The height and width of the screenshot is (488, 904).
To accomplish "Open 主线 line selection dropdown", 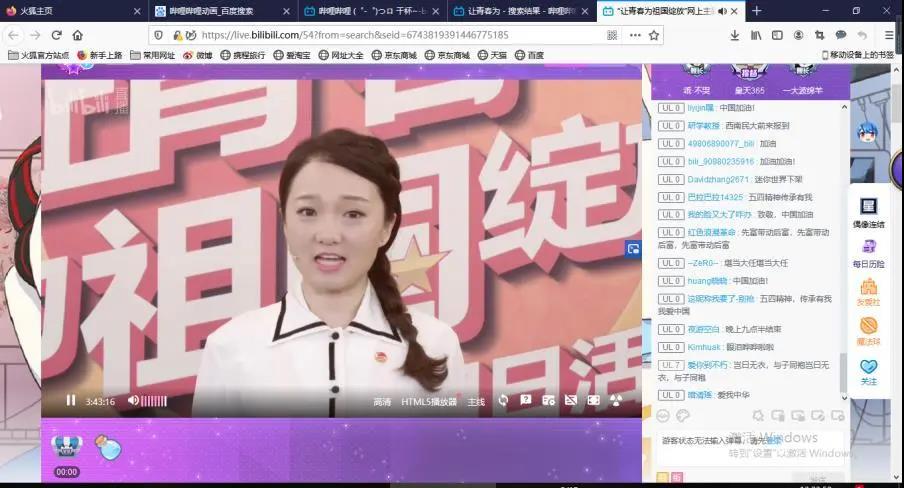I will tap(476, 402).
